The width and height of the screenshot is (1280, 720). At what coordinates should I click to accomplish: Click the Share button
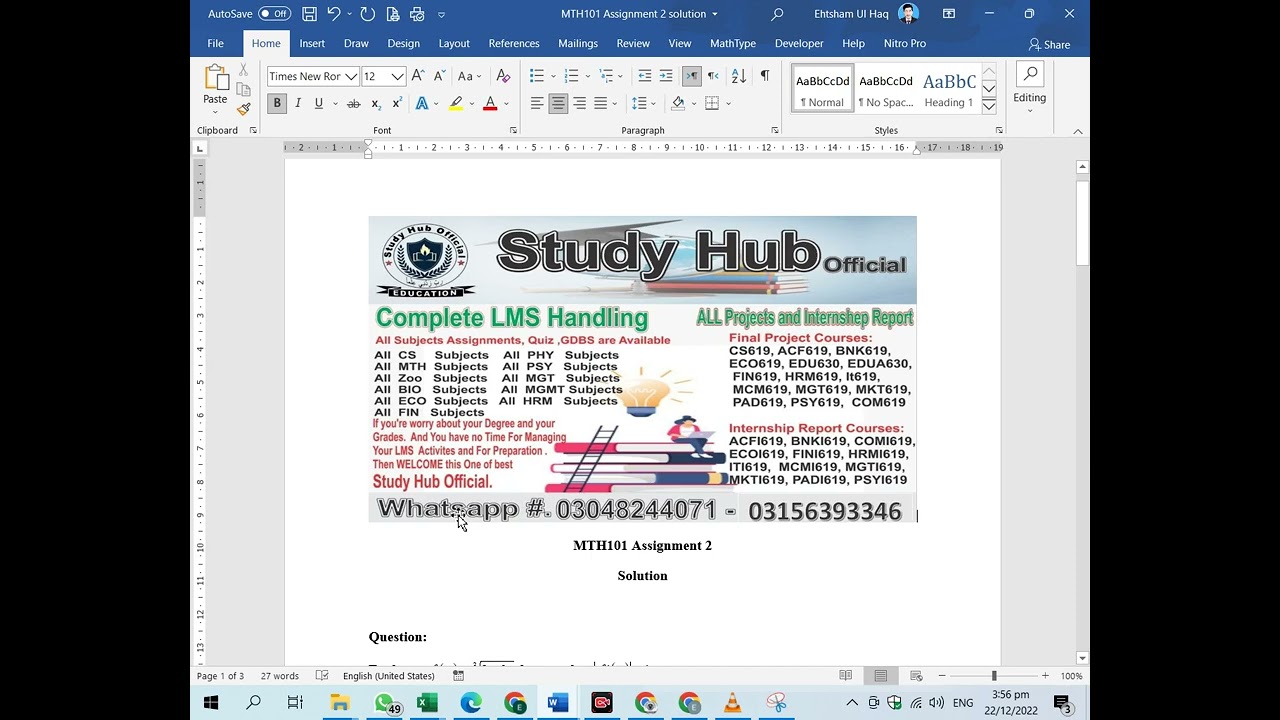click(x=1049, y=45)
